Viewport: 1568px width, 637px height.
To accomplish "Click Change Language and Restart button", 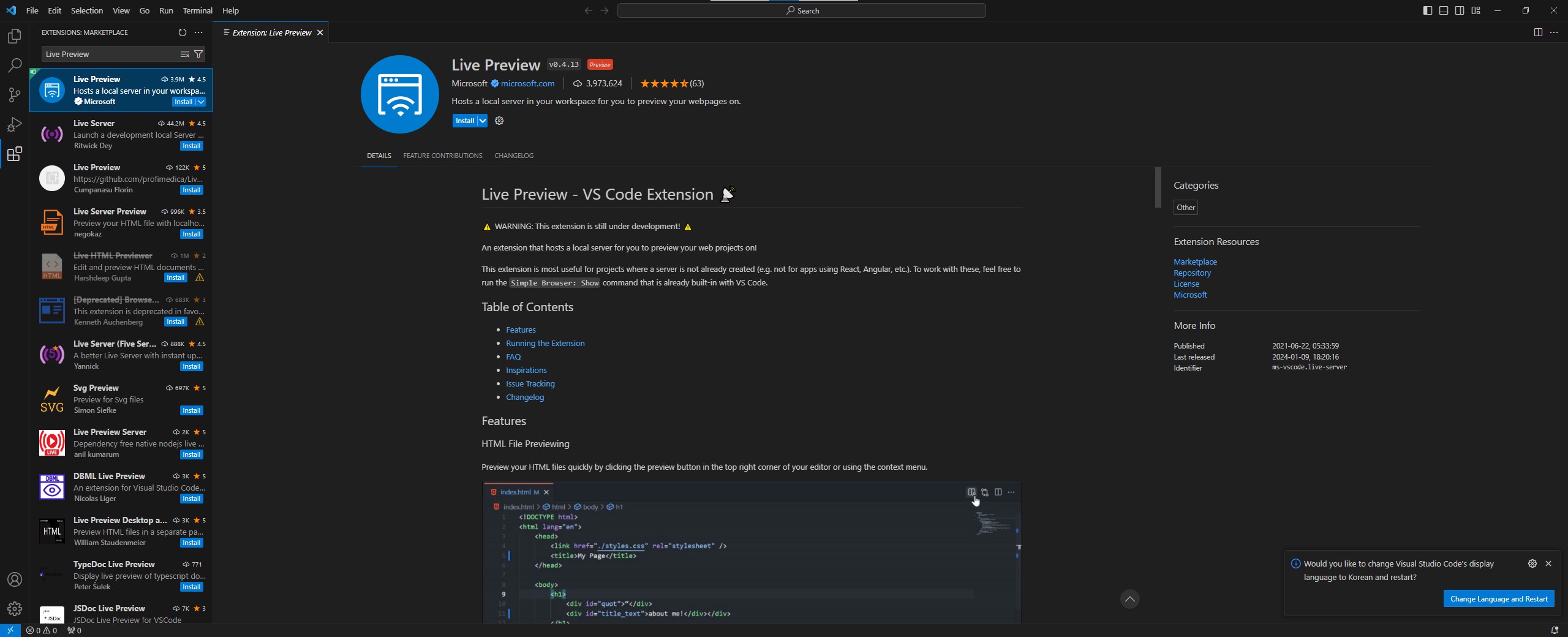I will [1498, 598].
